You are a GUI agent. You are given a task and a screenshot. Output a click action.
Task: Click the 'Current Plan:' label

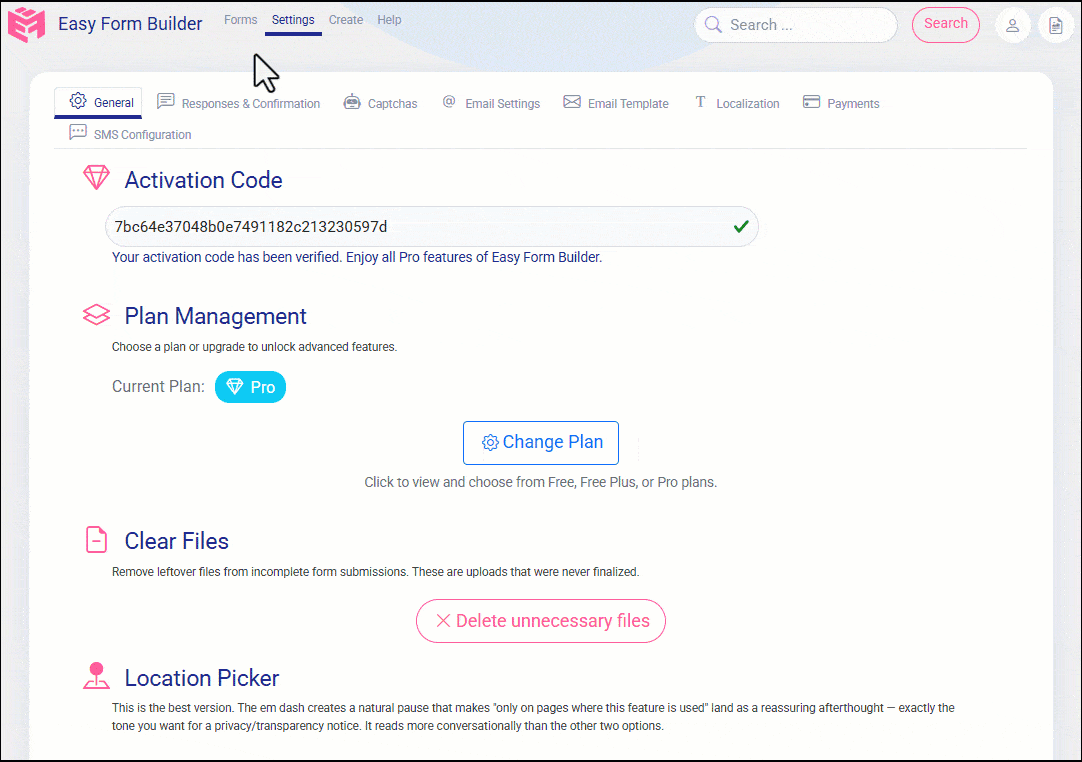tap(158, 387)
